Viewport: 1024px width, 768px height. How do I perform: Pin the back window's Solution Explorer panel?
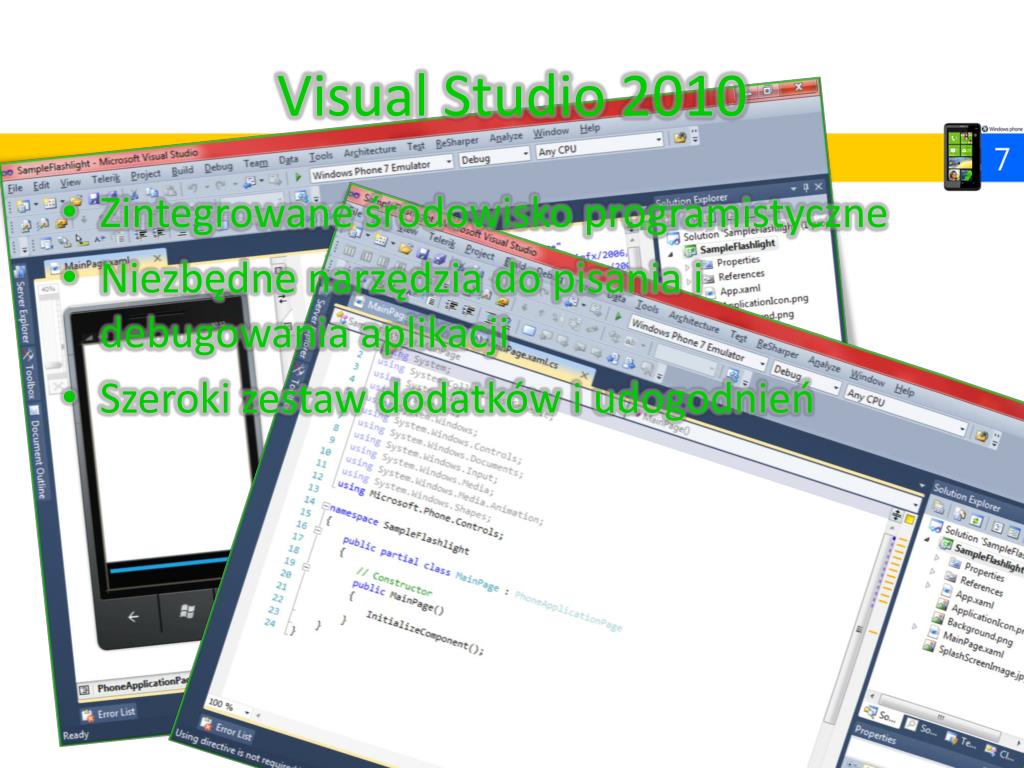click(805, 188)
